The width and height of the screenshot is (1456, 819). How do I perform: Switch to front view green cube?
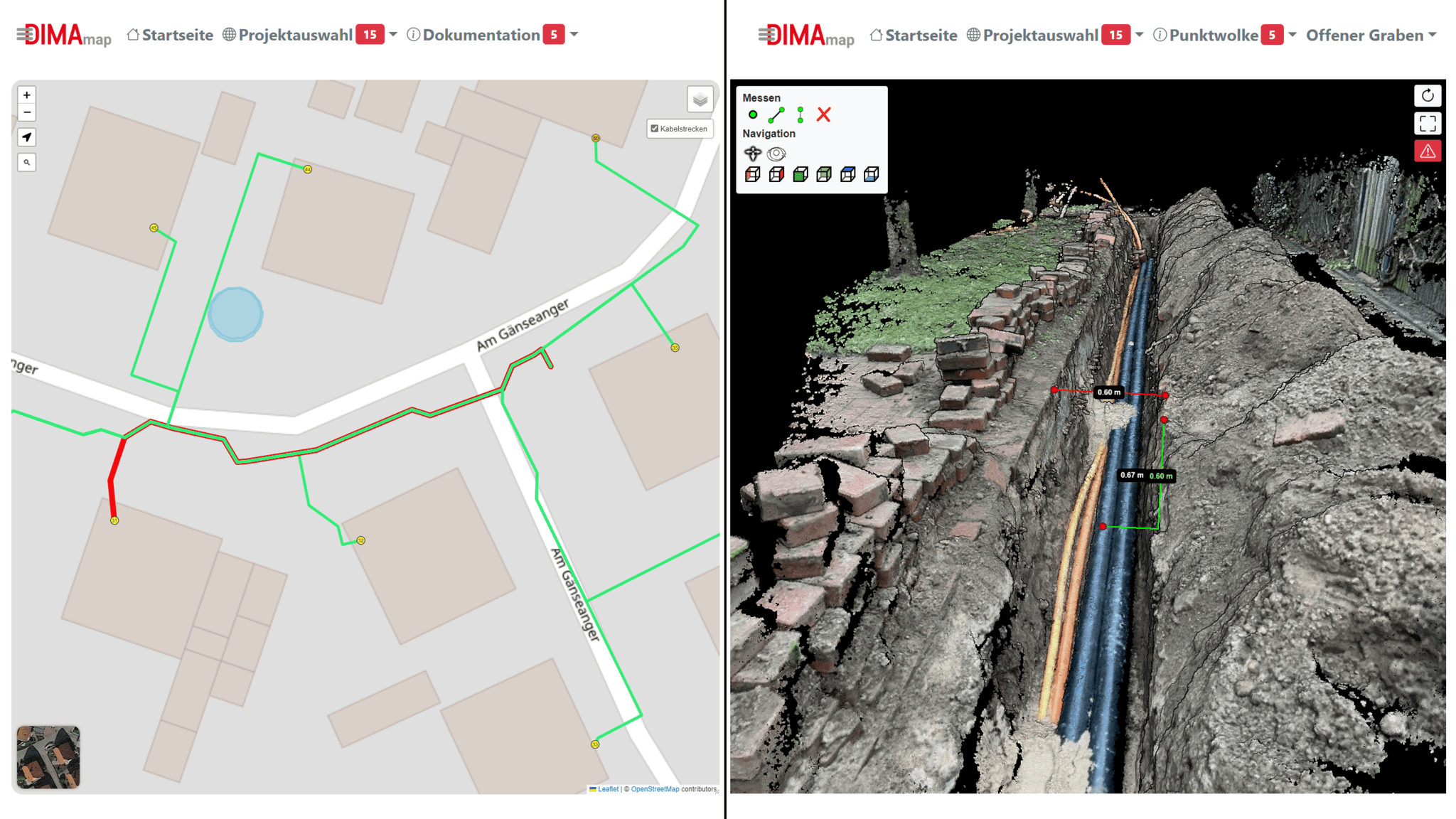pyautogui.click(x=801, y=175)
